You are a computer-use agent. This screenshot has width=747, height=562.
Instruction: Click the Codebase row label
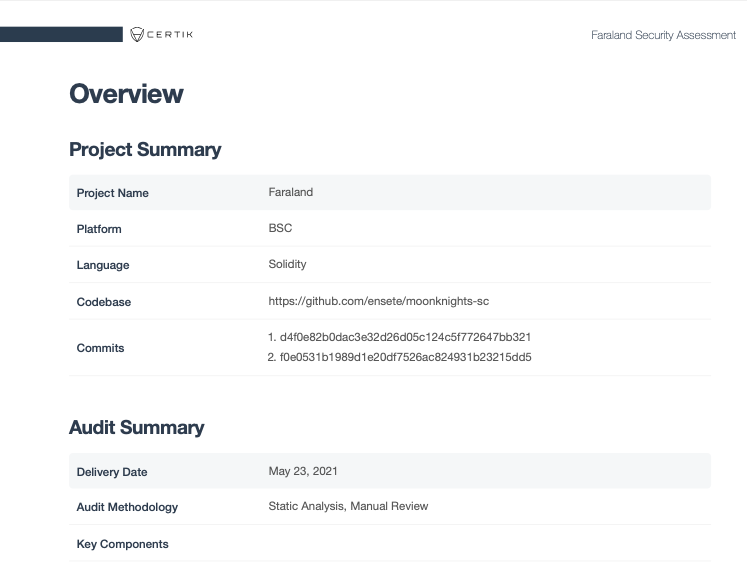[104, 302]
